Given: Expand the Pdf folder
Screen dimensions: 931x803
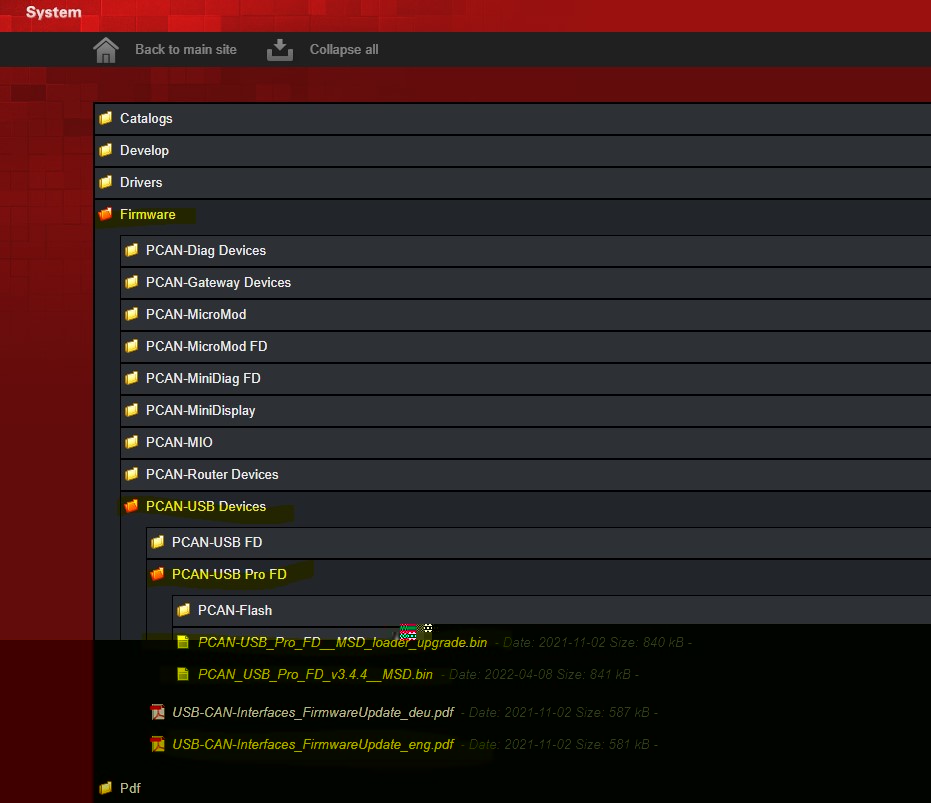Looking at the screenshot, I should point(130,789).
